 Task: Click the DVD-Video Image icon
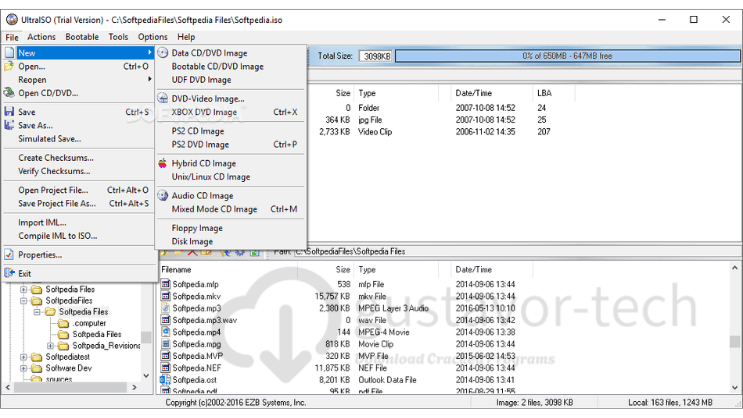(x=163, y=98)
